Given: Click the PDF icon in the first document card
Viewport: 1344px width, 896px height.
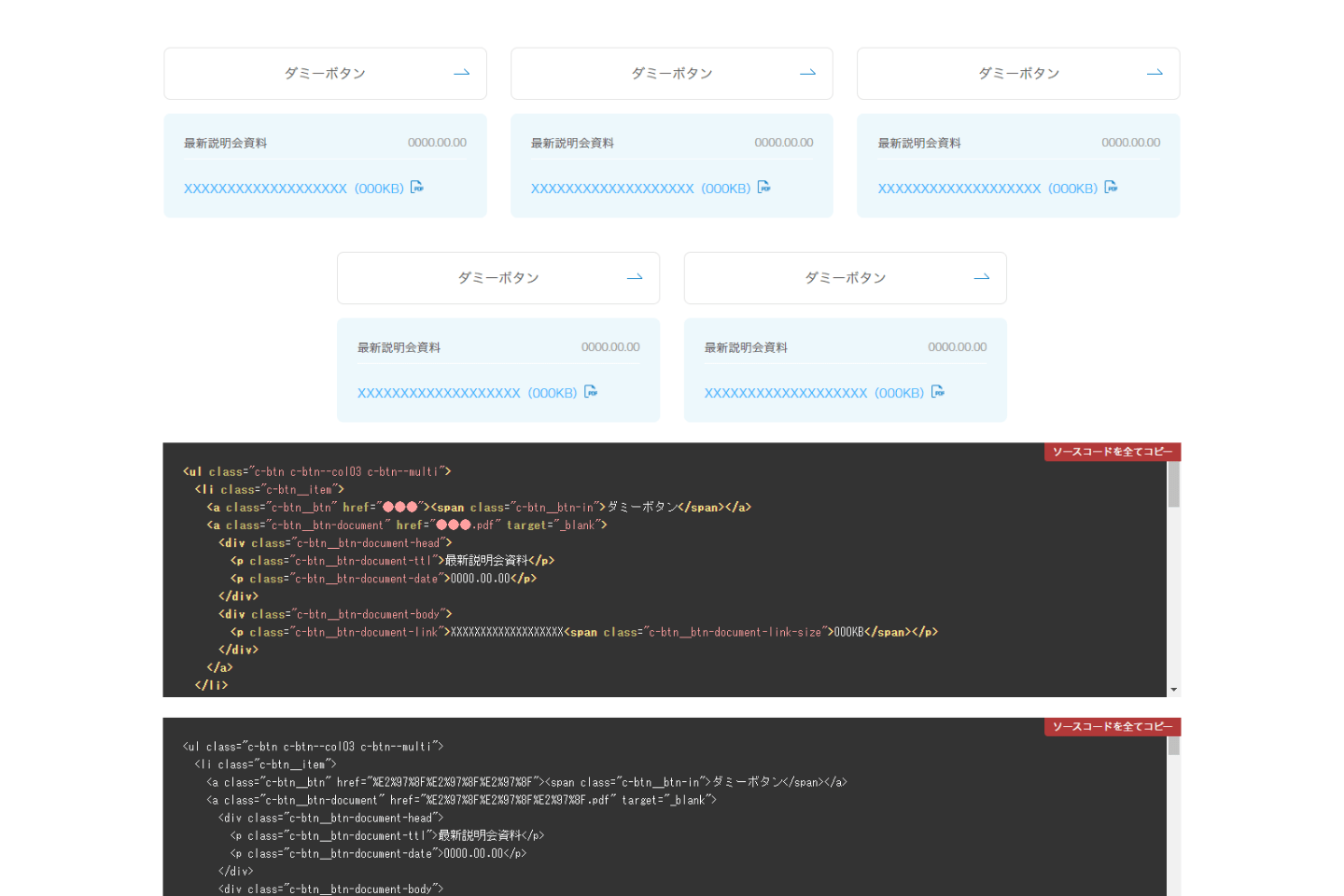Looking at the screenshot, I should coord(417,187).
